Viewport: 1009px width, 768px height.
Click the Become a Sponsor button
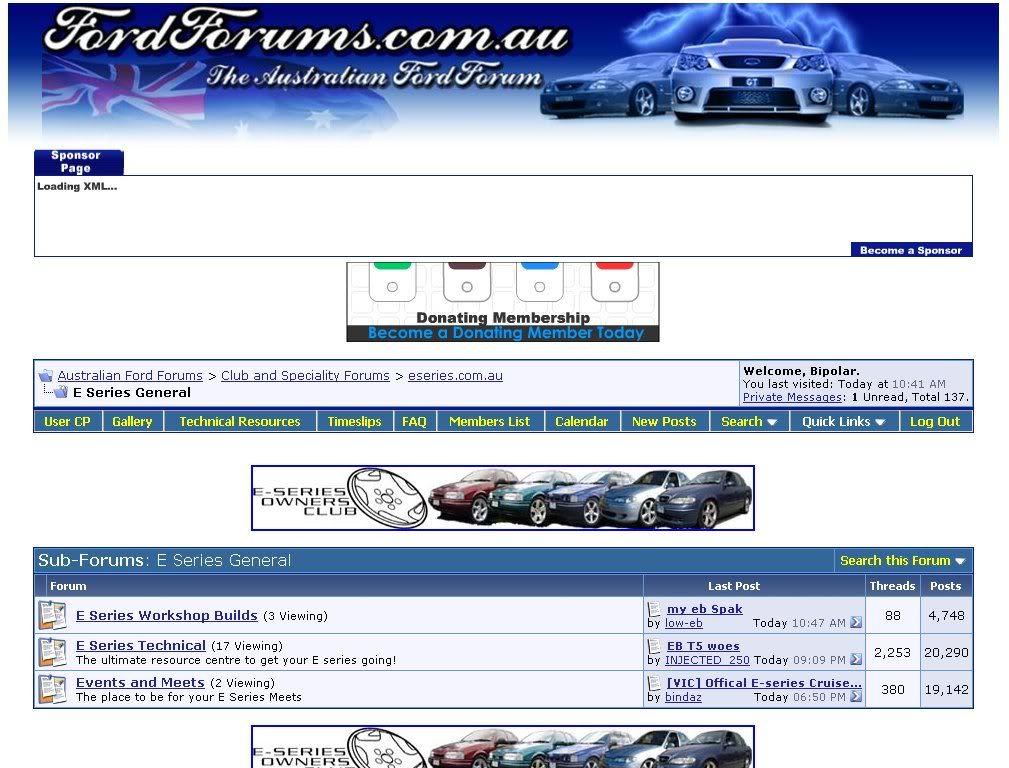(x=911, y=250)
